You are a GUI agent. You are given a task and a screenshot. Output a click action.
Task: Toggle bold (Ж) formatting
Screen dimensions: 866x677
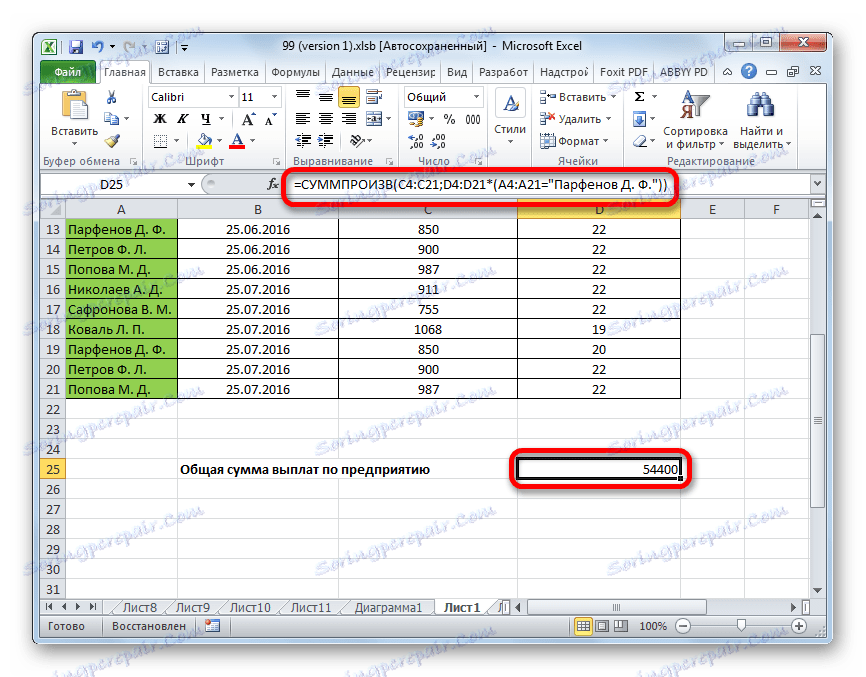pos(158,119)
